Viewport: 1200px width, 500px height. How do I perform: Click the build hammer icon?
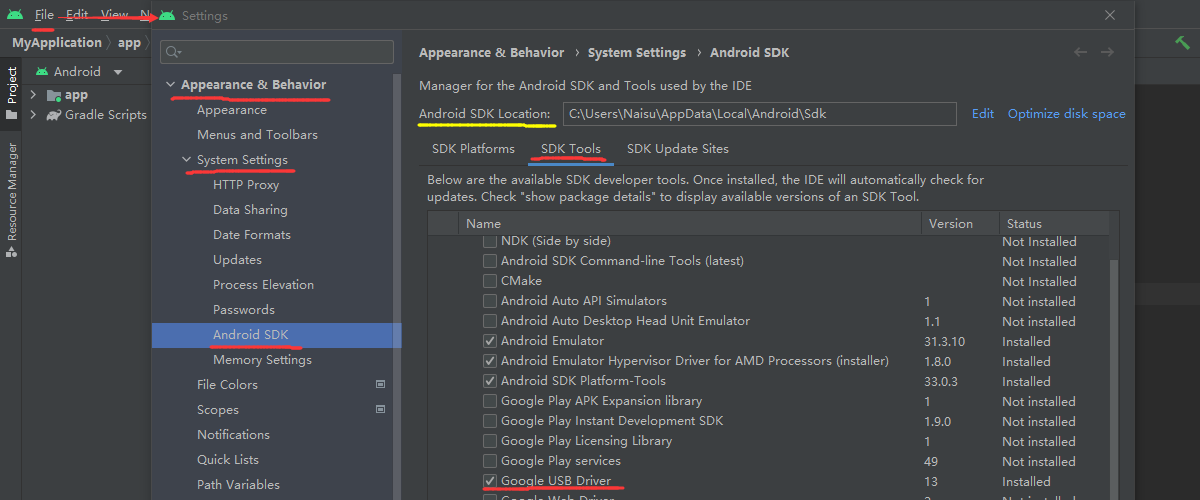pyautogui.click(x=1182, y=42)
